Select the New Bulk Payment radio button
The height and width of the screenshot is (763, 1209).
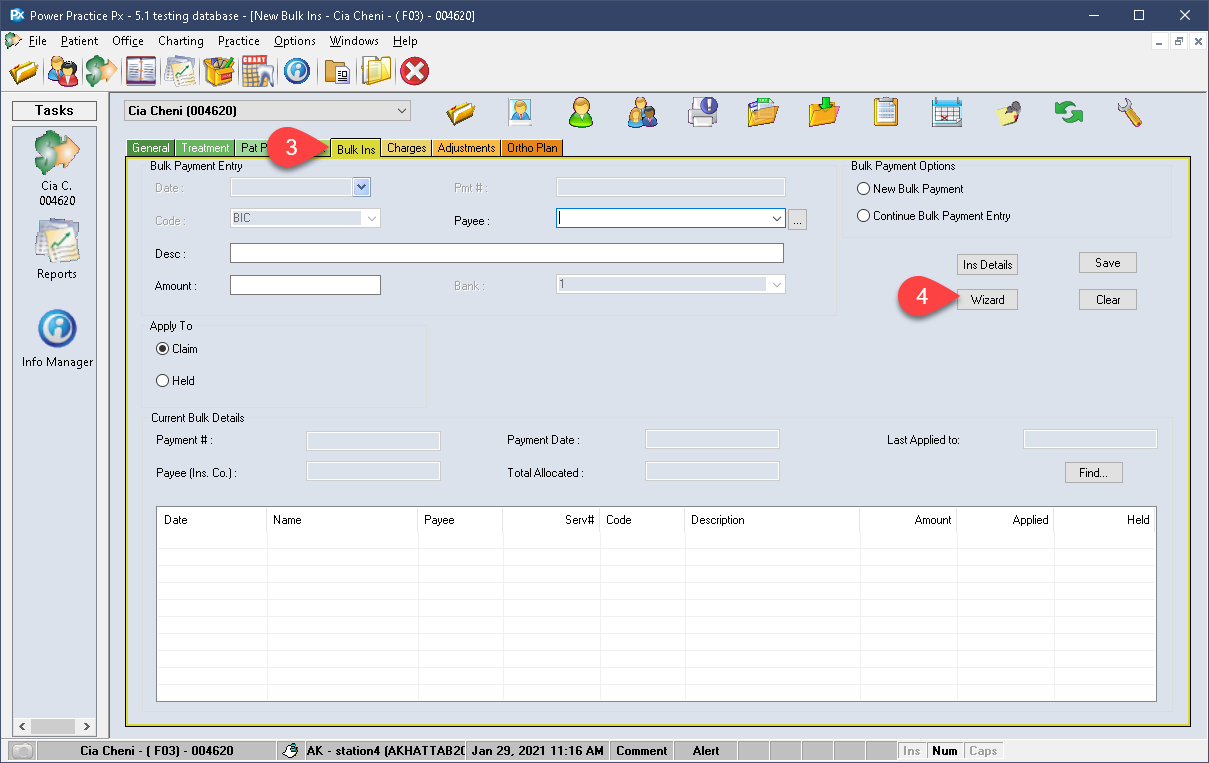863,189
